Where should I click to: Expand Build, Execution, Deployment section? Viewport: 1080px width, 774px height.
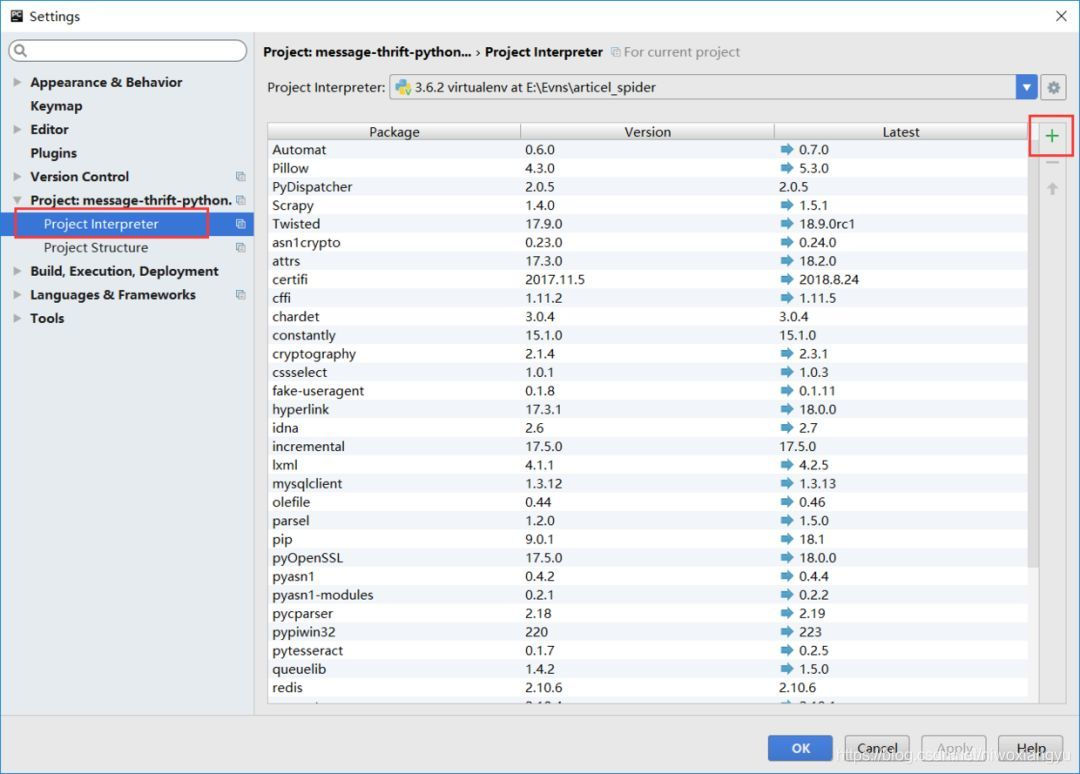pos(17,271)
